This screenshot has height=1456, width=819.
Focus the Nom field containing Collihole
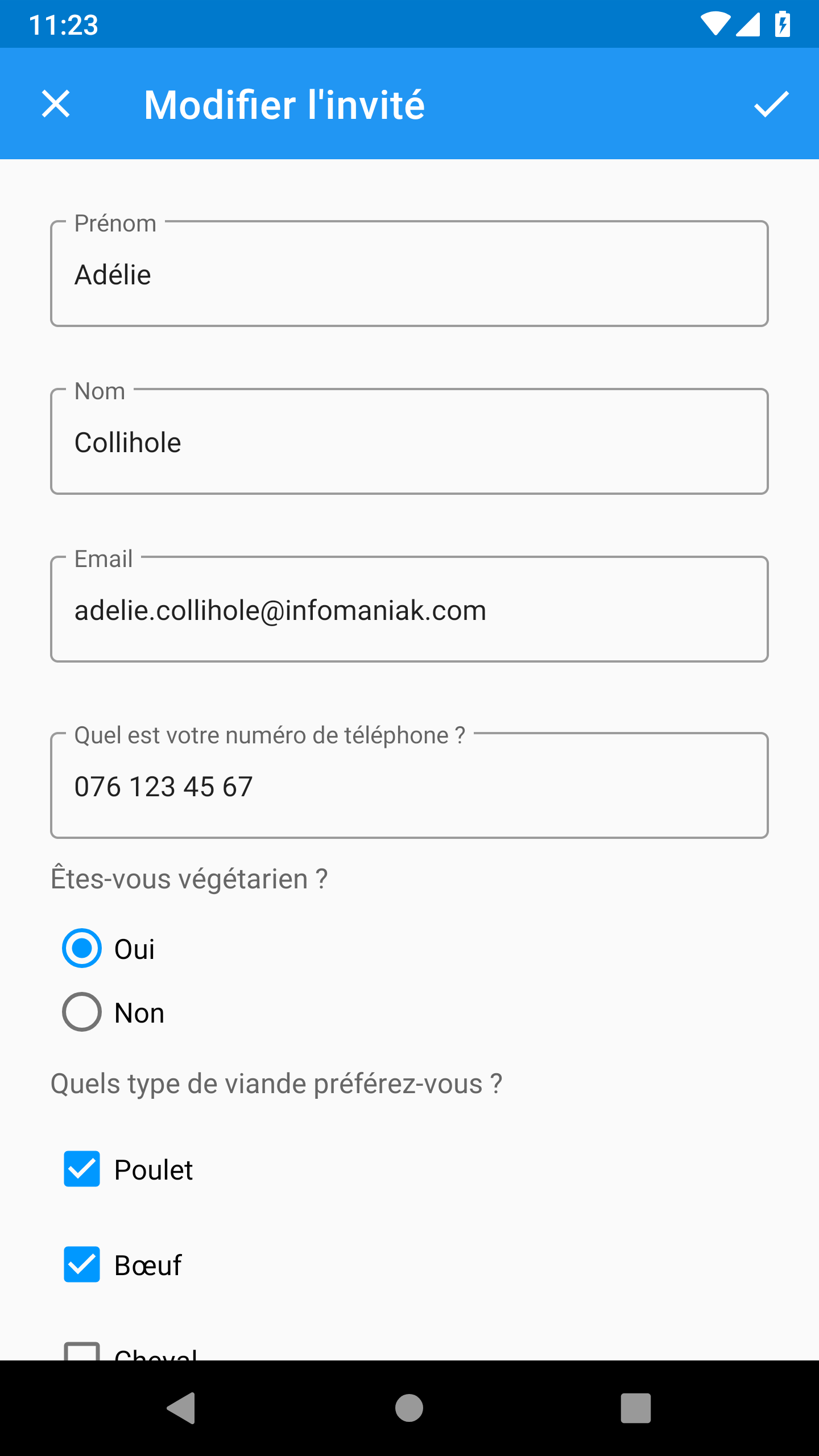point(409,441)
